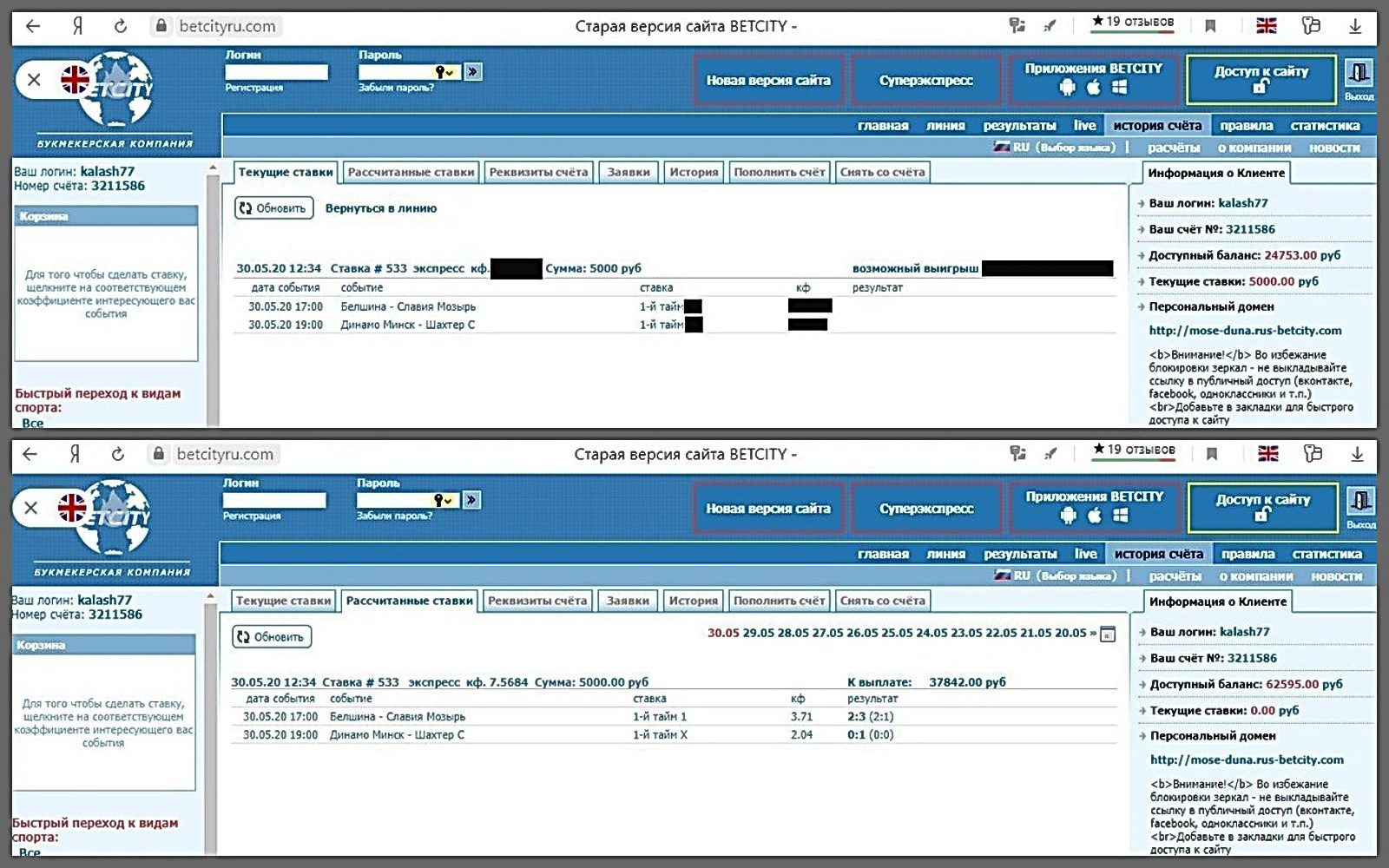Open downloads arrow in bottom browser
Viewport: 1389px width, 868px height.
[1357, 454]
